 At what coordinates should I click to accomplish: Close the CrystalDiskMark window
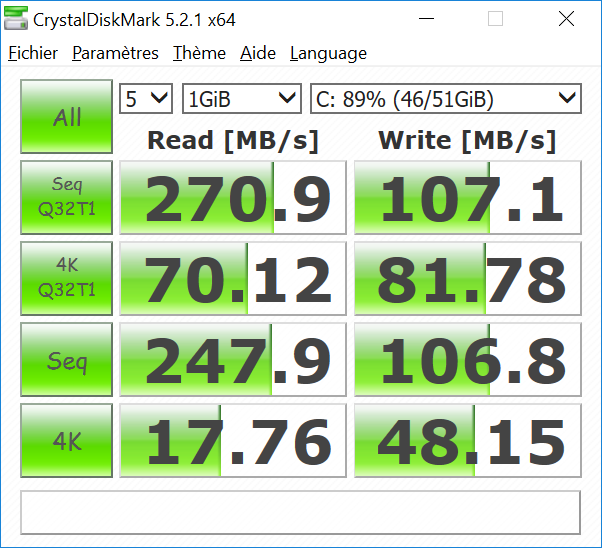pyautogui.click(x=566, y=18)
